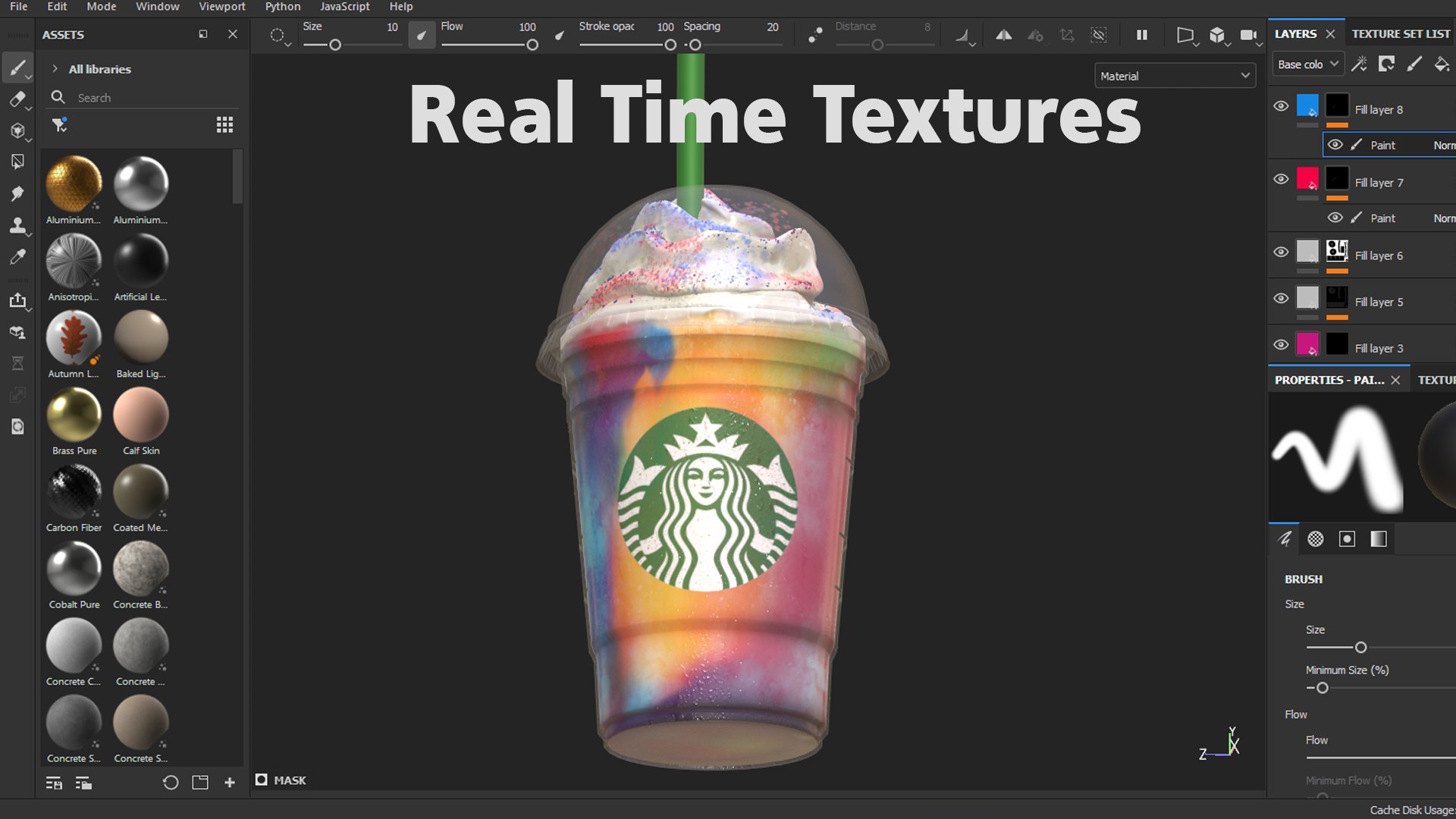1456x819 pixels.
Task: Click the Assets search magnifier icon
Action: 58,97
